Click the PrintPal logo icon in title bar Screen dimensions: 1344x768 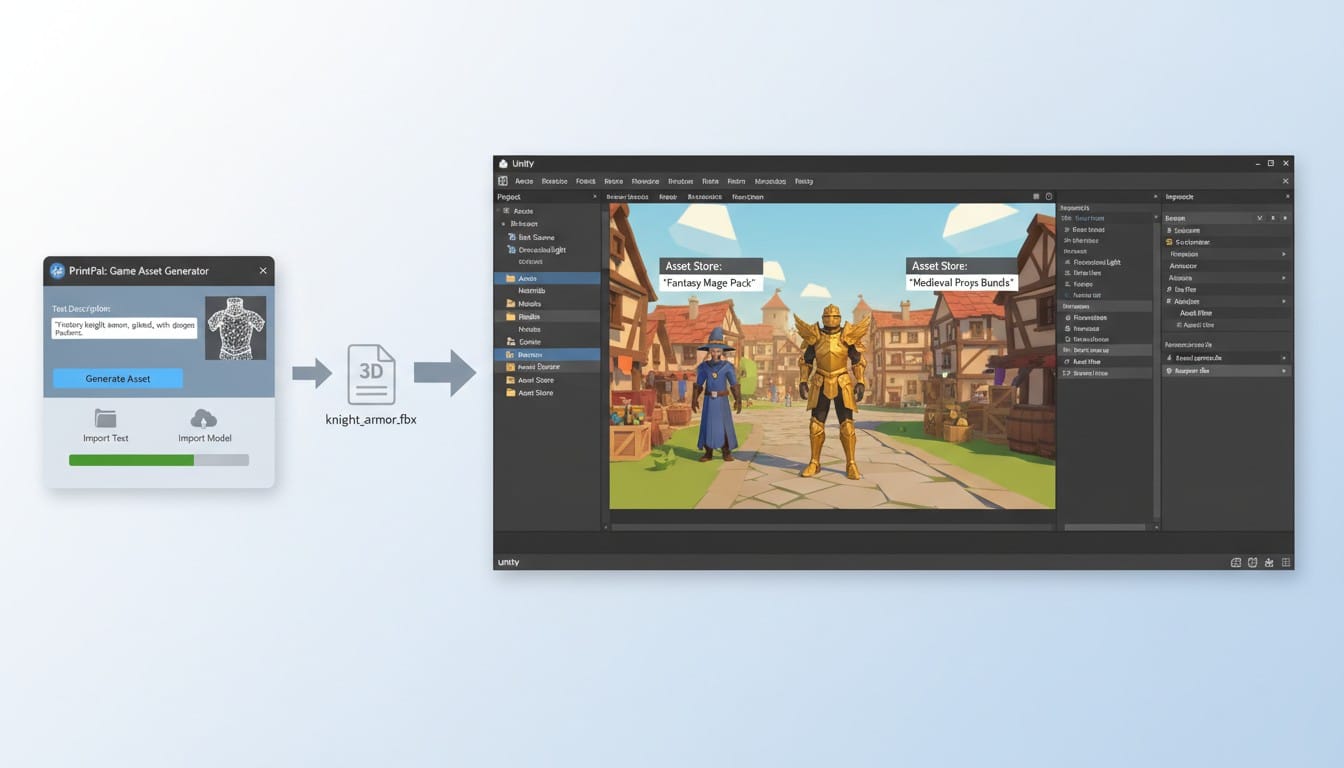pos(57,271)
